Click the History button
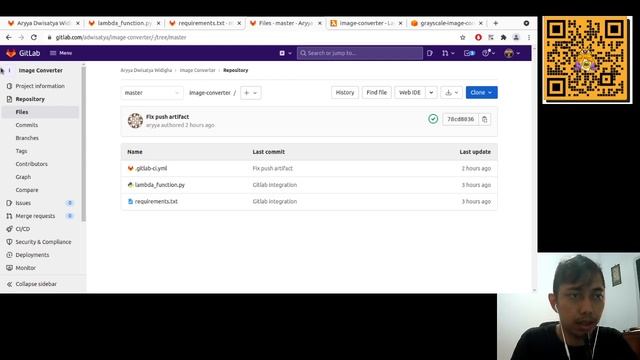This screenshot has width=640, height=360. pos(345,93)
